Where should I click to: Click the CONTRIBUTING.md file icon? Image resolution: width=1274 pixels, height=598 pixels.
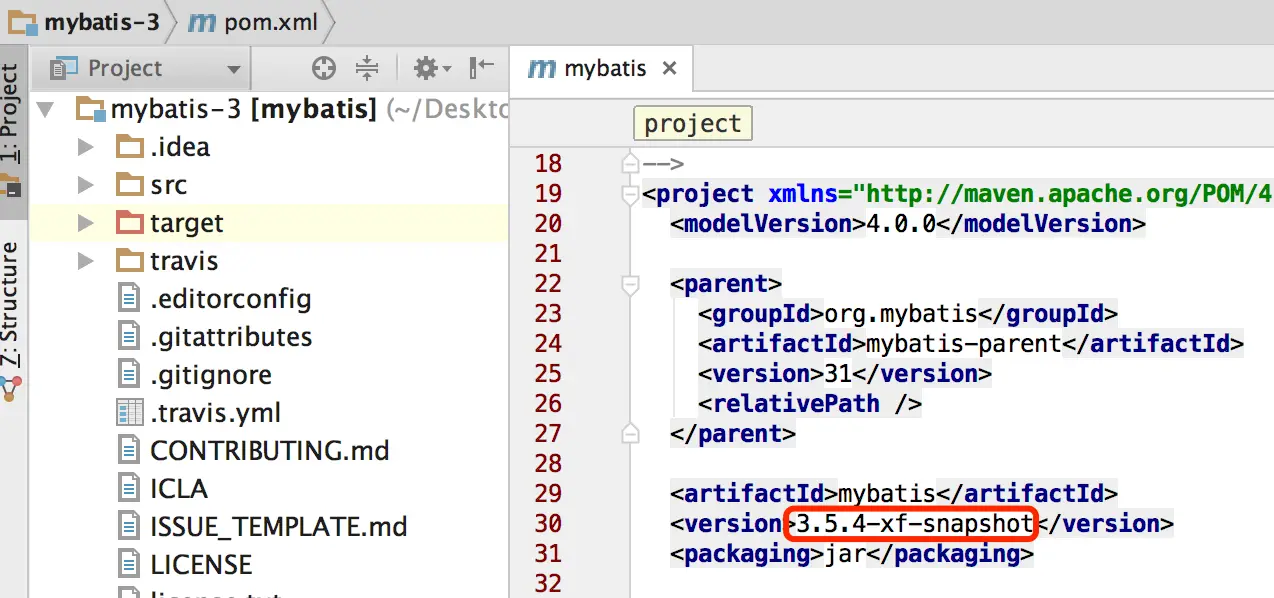click(x=130, y=451)
